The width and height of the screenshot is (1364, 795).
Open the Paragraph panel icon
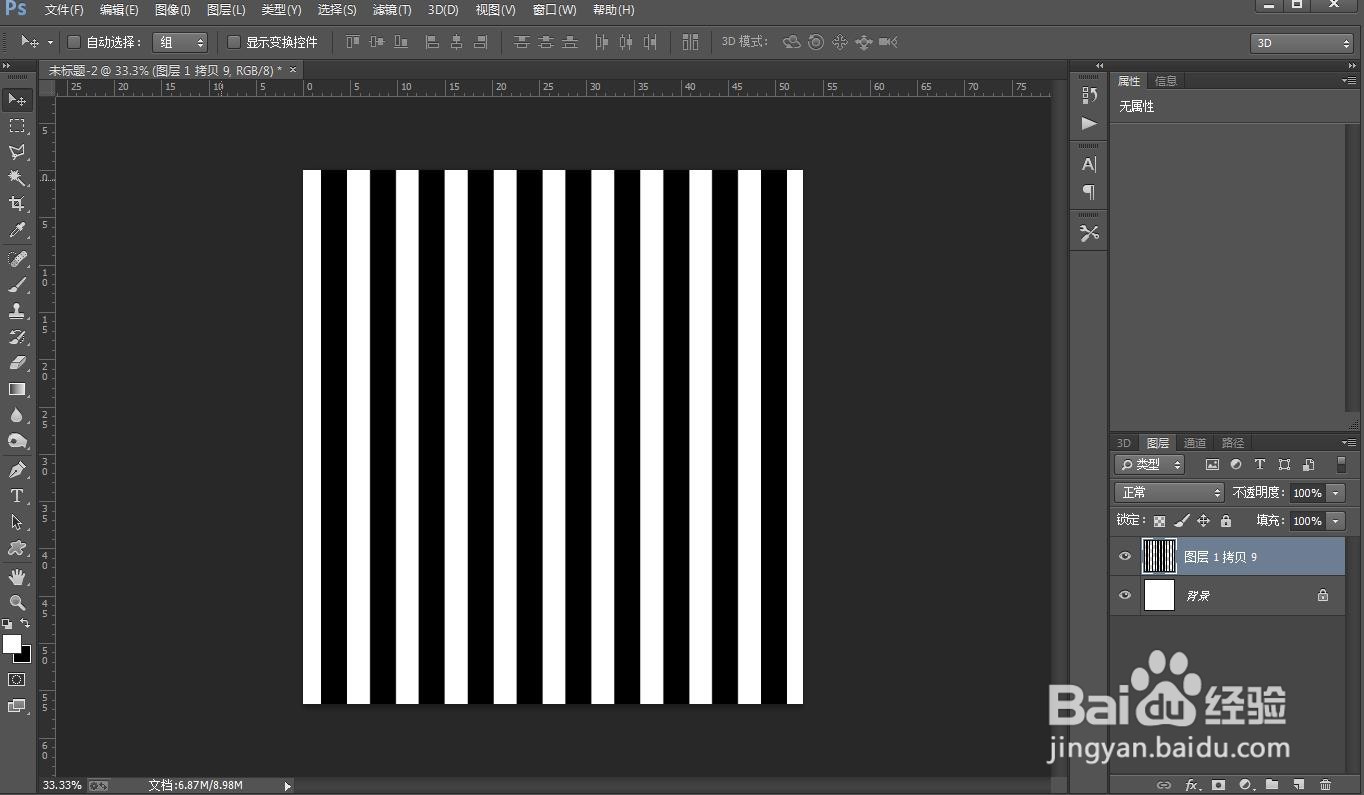coord(1089,192)
